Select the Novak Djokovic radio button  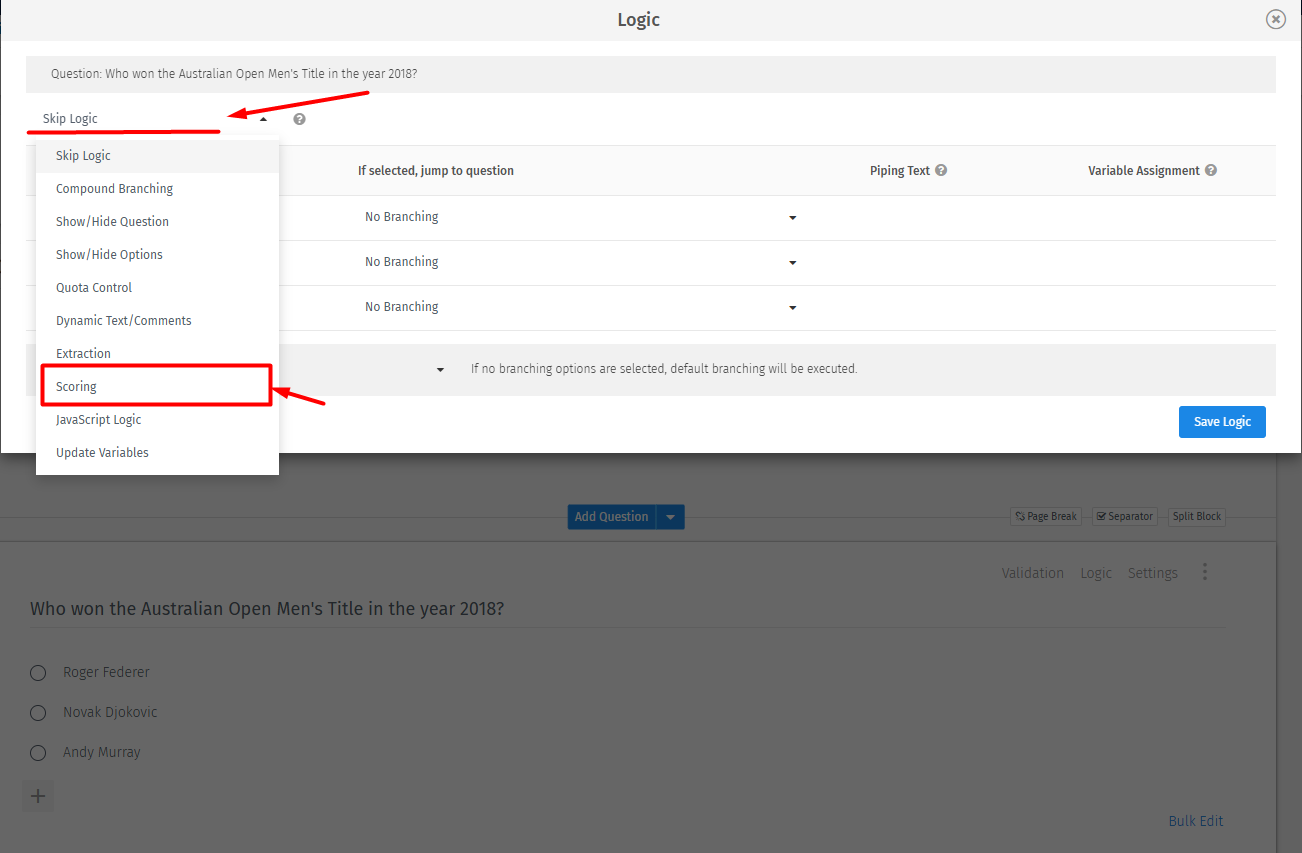37,712
